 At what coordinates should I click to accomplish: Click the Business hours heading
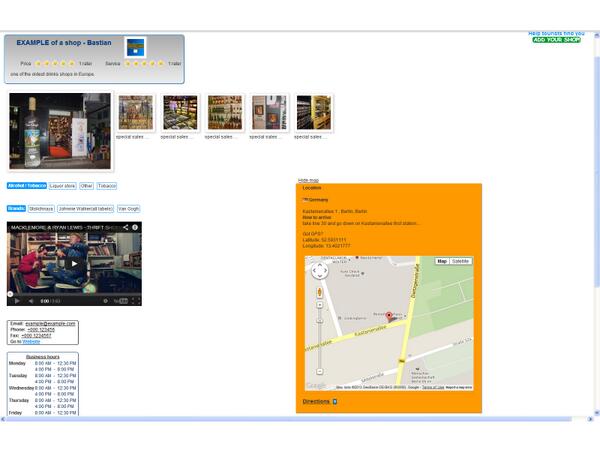coord(42,357)
